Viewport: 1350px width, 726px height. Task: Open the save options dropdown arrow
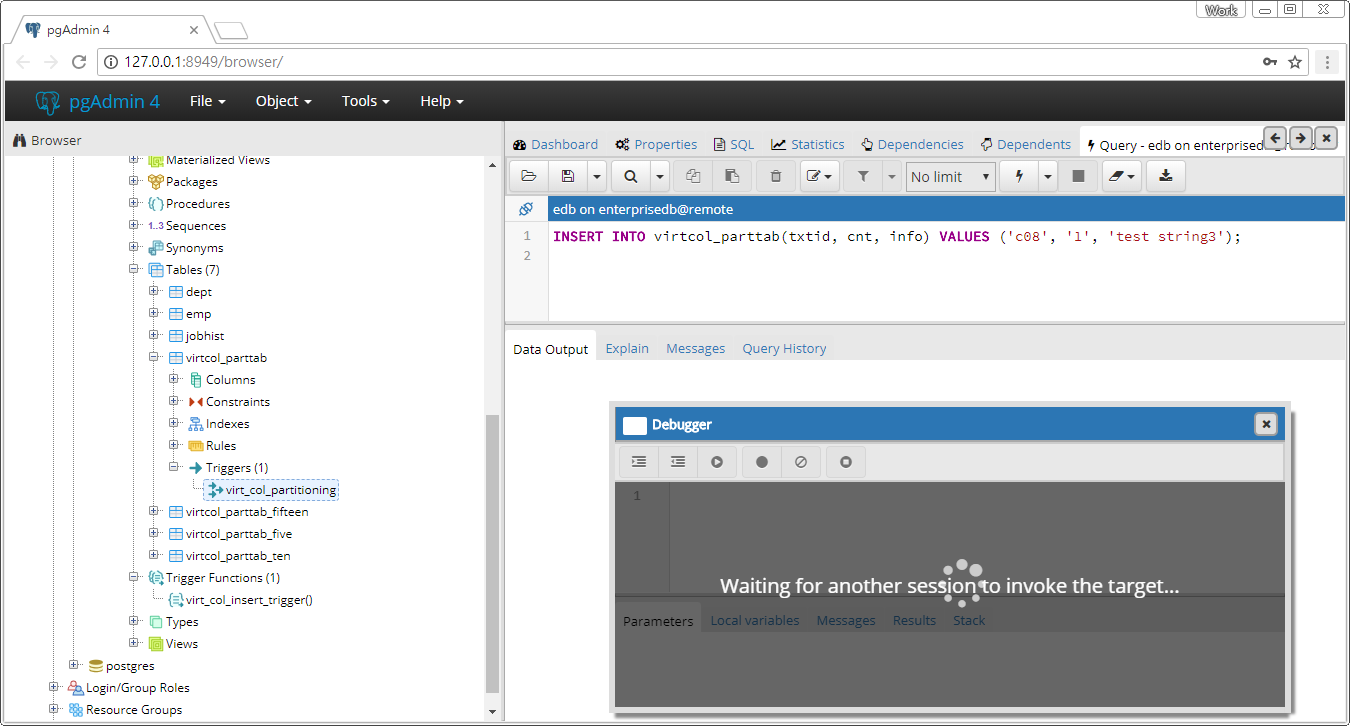point(597,177)
